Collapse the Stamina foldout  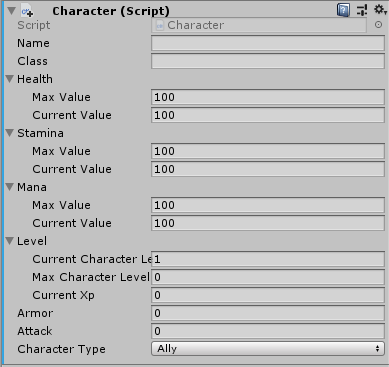(10, 133)
